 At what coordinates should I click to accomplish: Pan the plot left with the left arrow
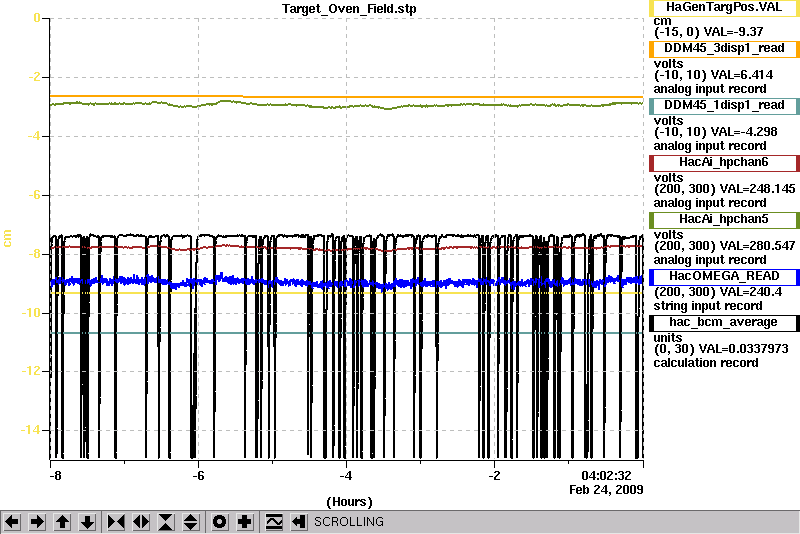(x=12, y=522)
